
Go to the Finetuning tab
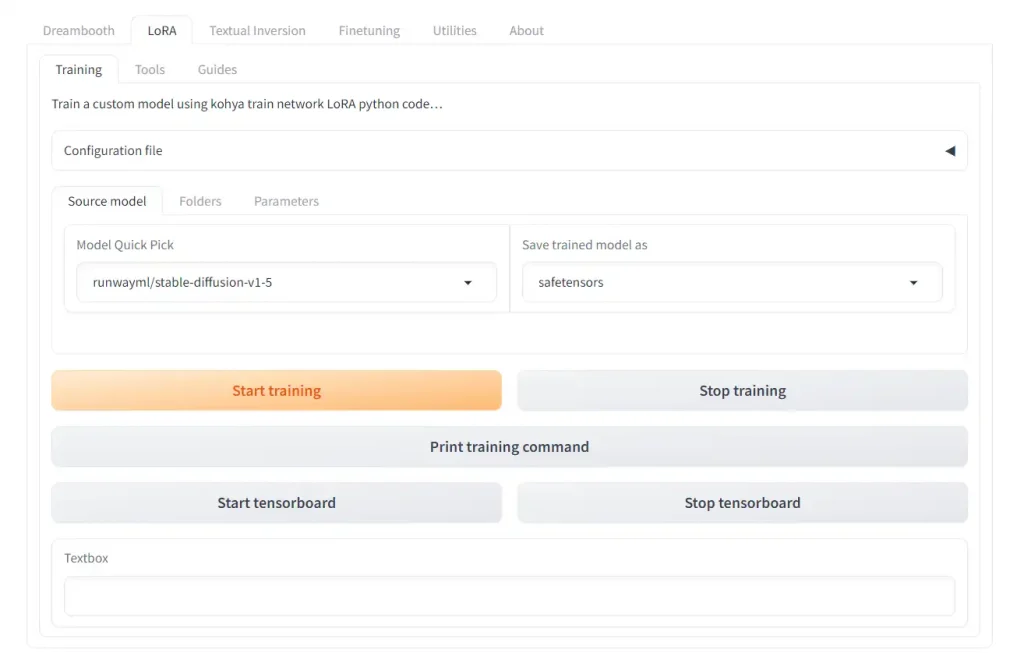coord(369,31)
